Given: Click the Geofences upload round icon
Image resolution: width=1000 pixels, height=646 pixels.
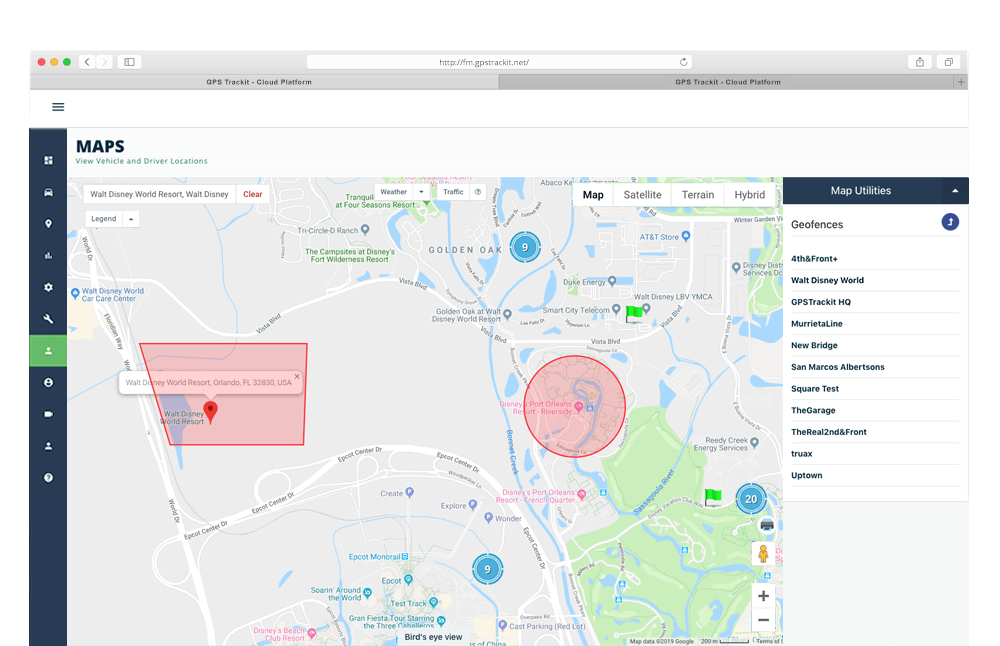Looking at the screenshot, I should 950,222.
